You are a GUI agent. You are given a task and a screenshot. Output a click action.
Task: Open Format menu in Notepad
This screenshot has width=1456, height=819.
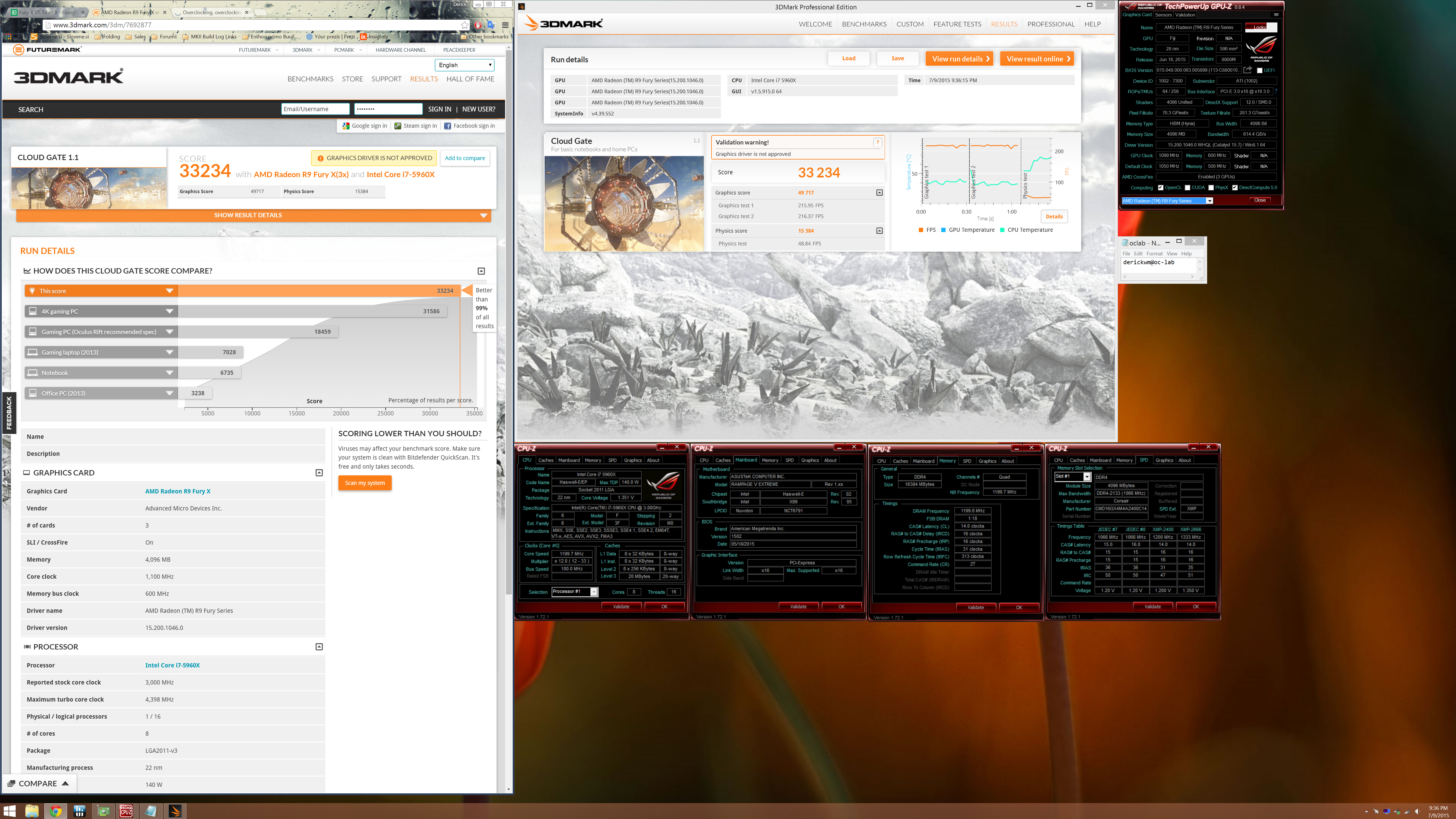pos(1154,254)
